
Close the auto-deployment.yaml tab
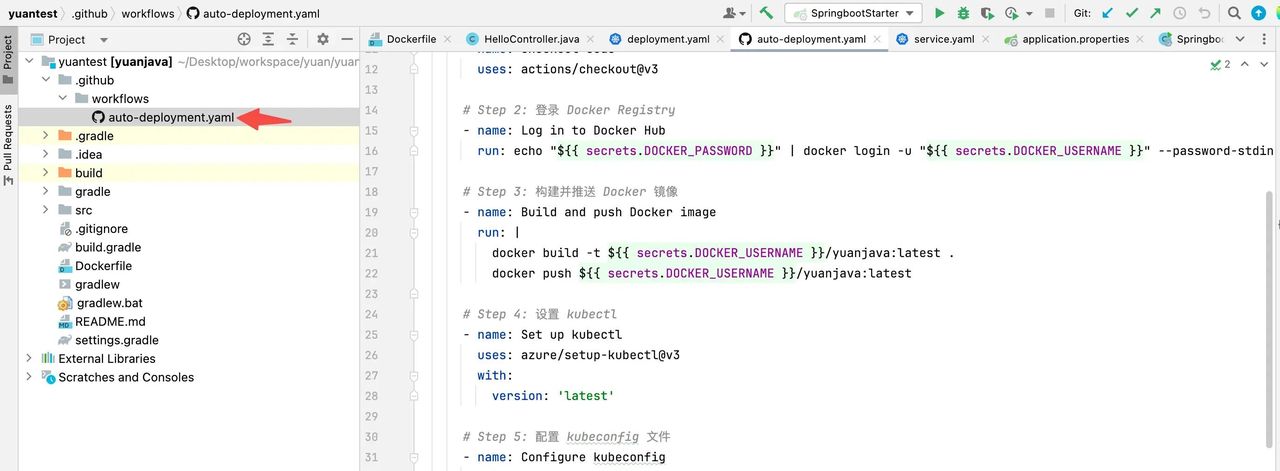click(877, 39)
